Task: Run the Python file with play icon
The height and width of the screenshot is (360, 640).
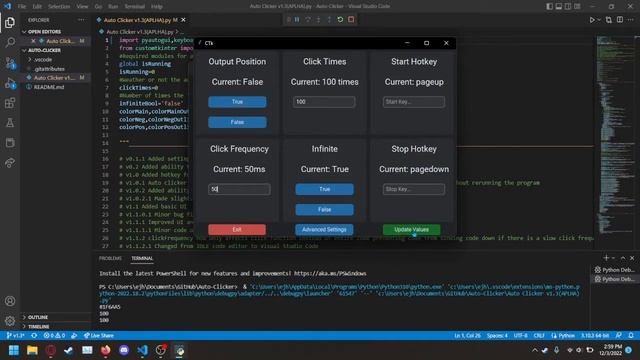Action: click(x=591, y=20)
